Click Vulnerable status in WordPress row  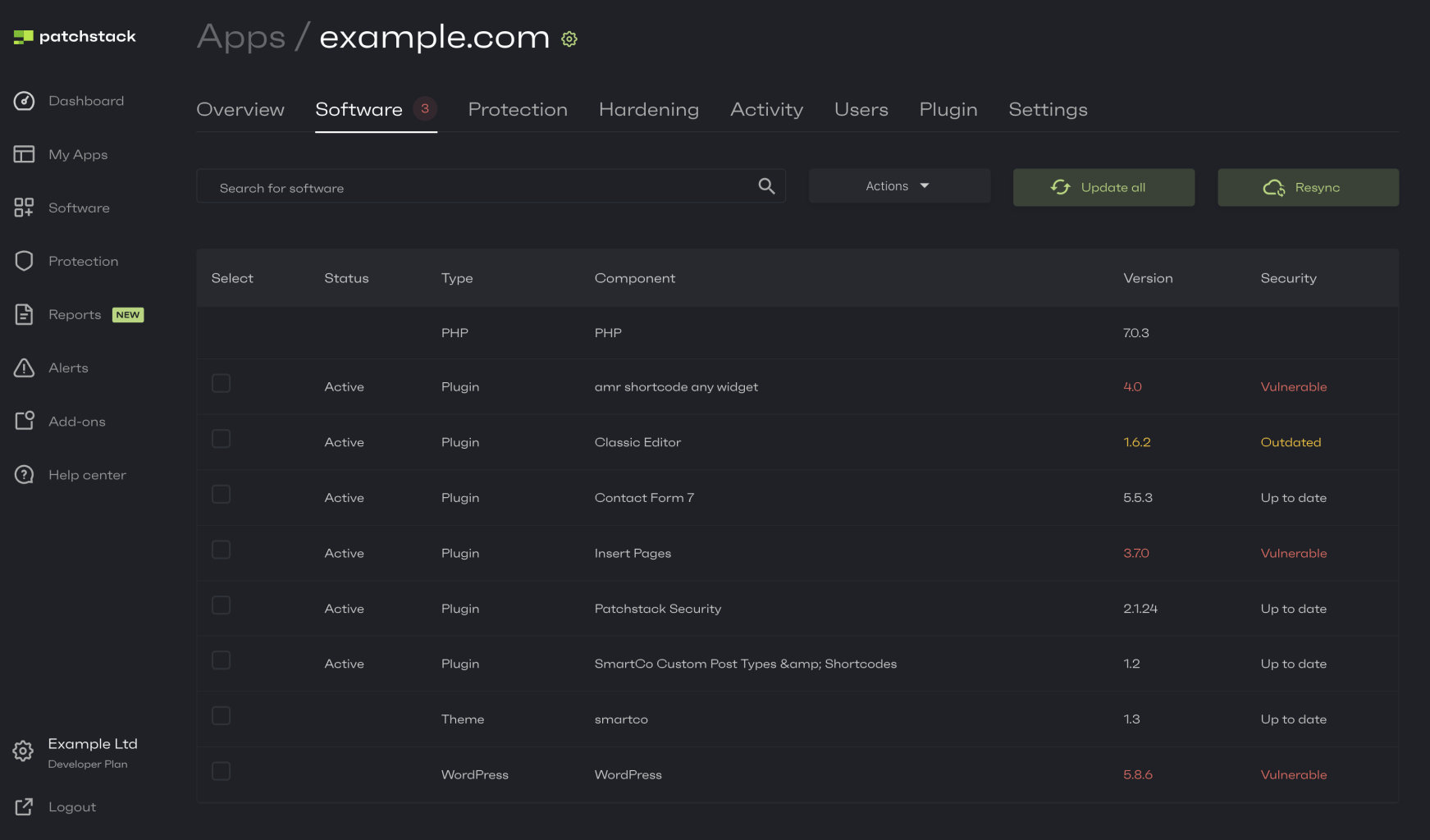1293,775
